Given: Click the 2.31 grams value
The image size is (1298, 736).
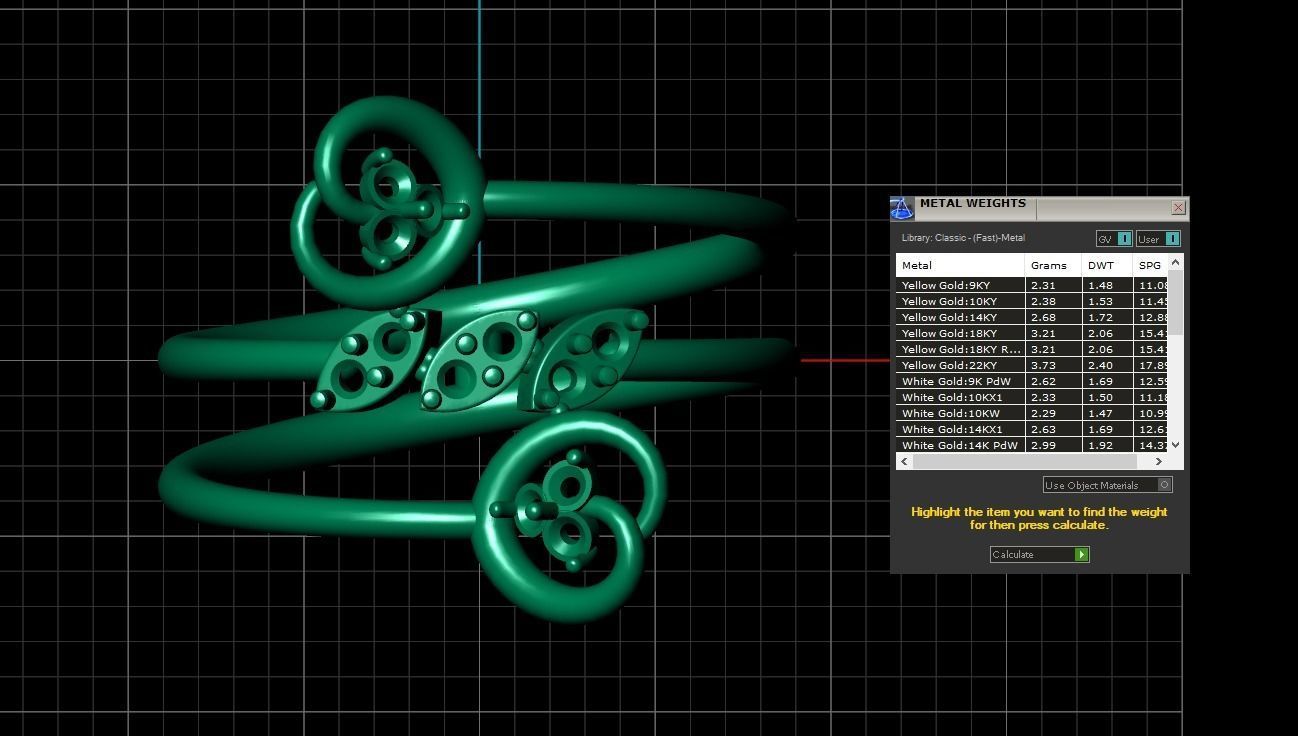Looking at the screenshot, I should tap(1043, 285).
